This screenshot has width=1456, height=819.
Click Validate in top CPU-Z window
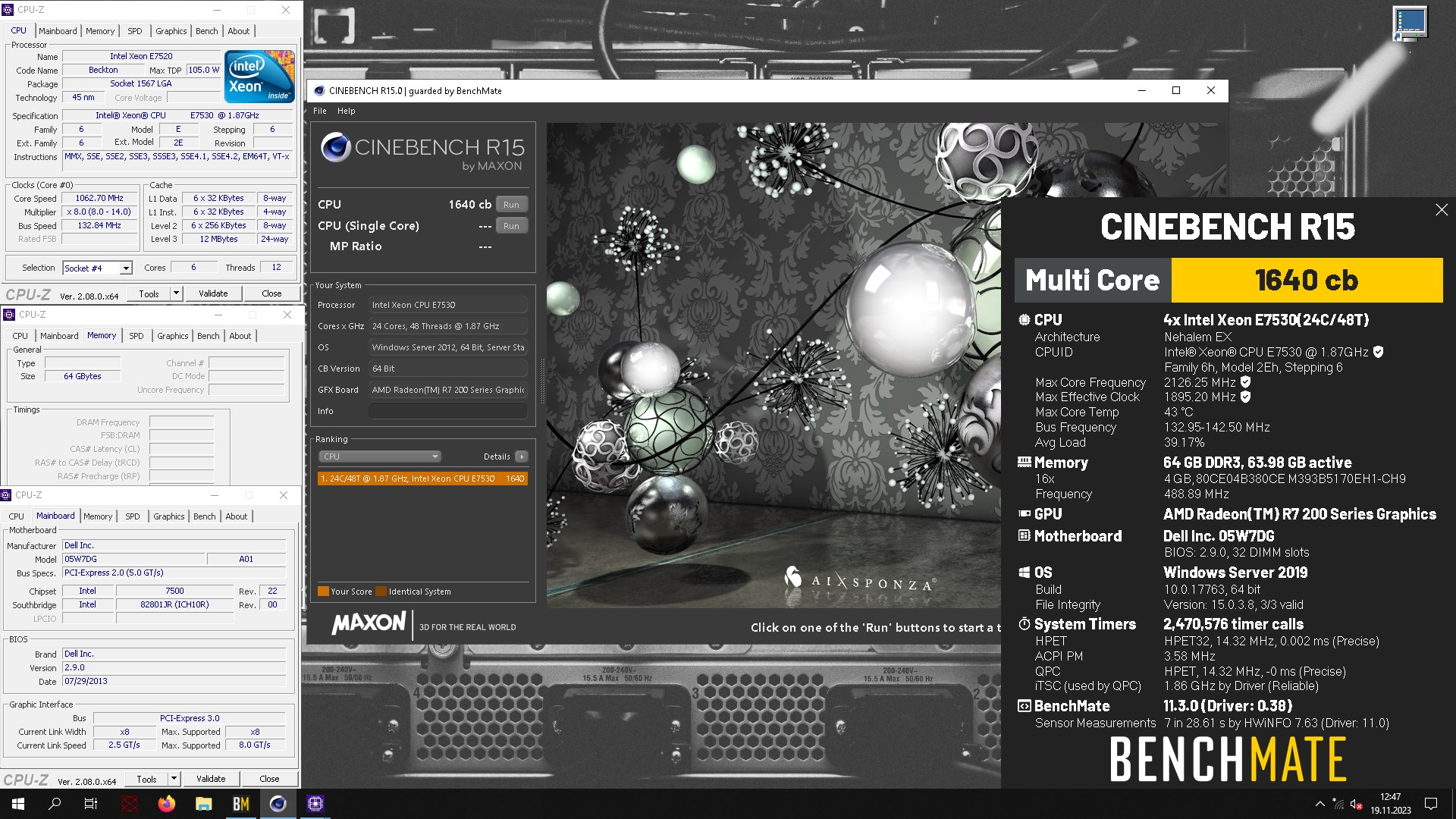(x=213, y=293)
